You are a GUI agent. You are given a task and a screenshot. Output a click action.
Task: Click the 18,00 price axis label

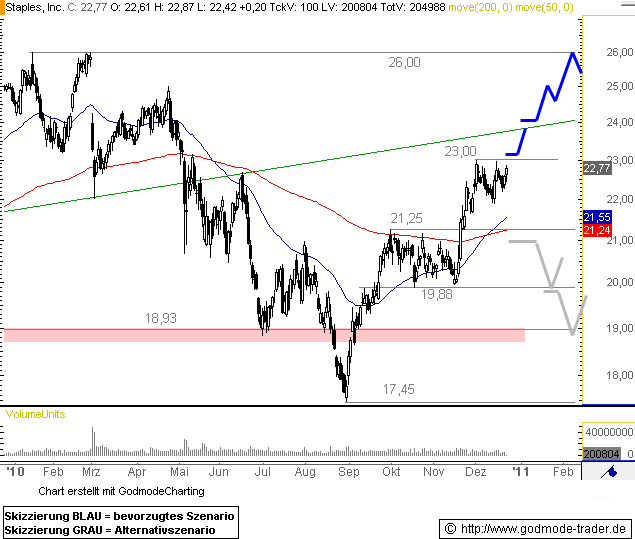[x=620, y=375]
